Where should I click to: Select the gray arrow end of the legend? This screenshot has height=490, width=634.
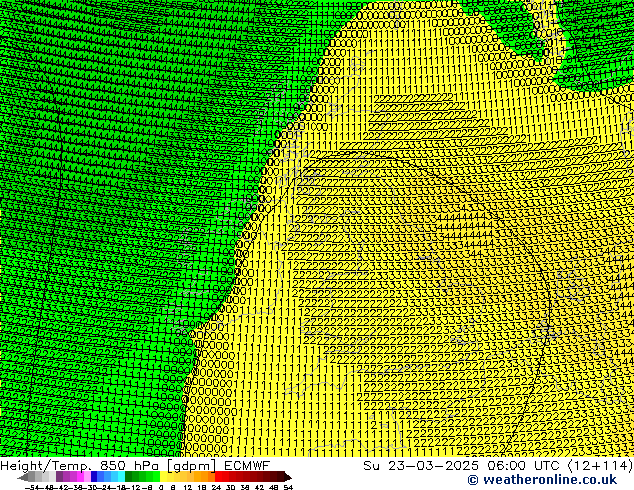pos(23,477)
